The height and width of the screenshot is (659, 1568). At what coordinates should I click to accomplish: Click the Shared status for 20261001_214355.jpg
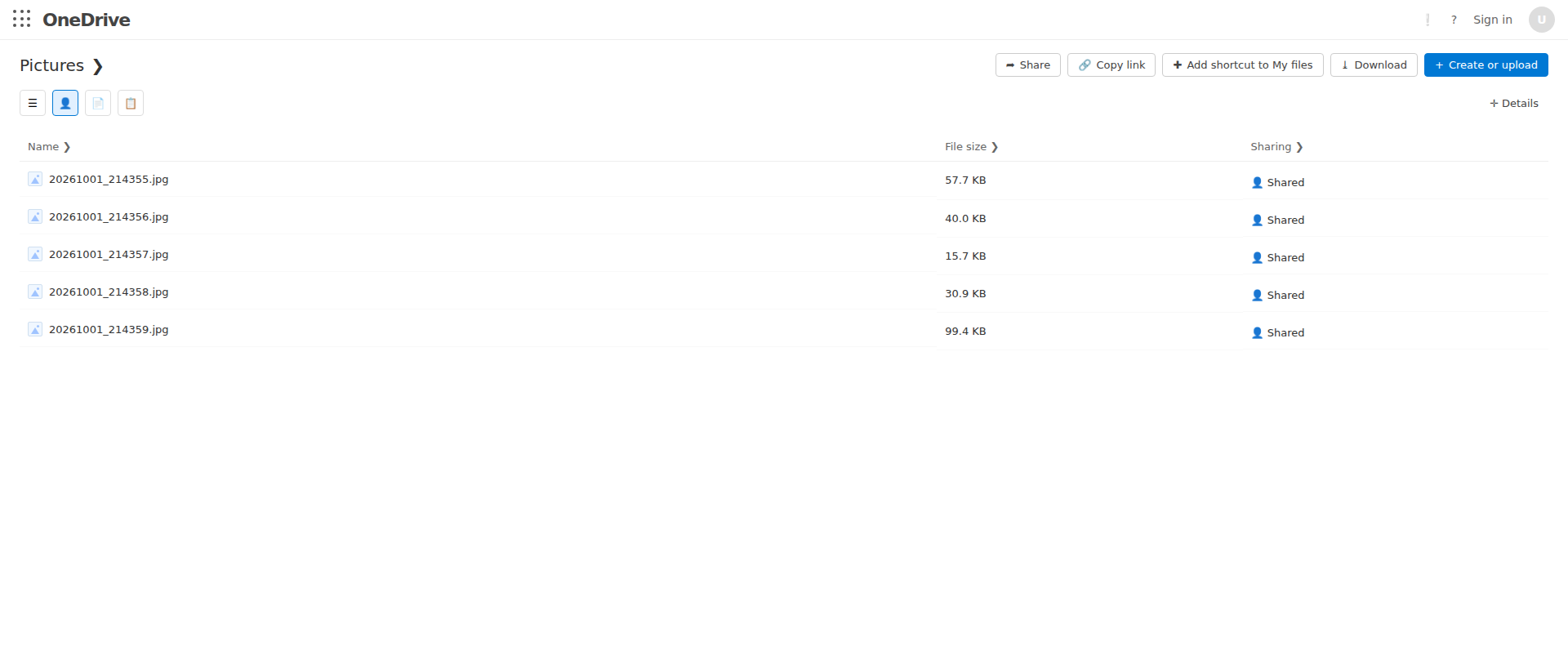1278,182
